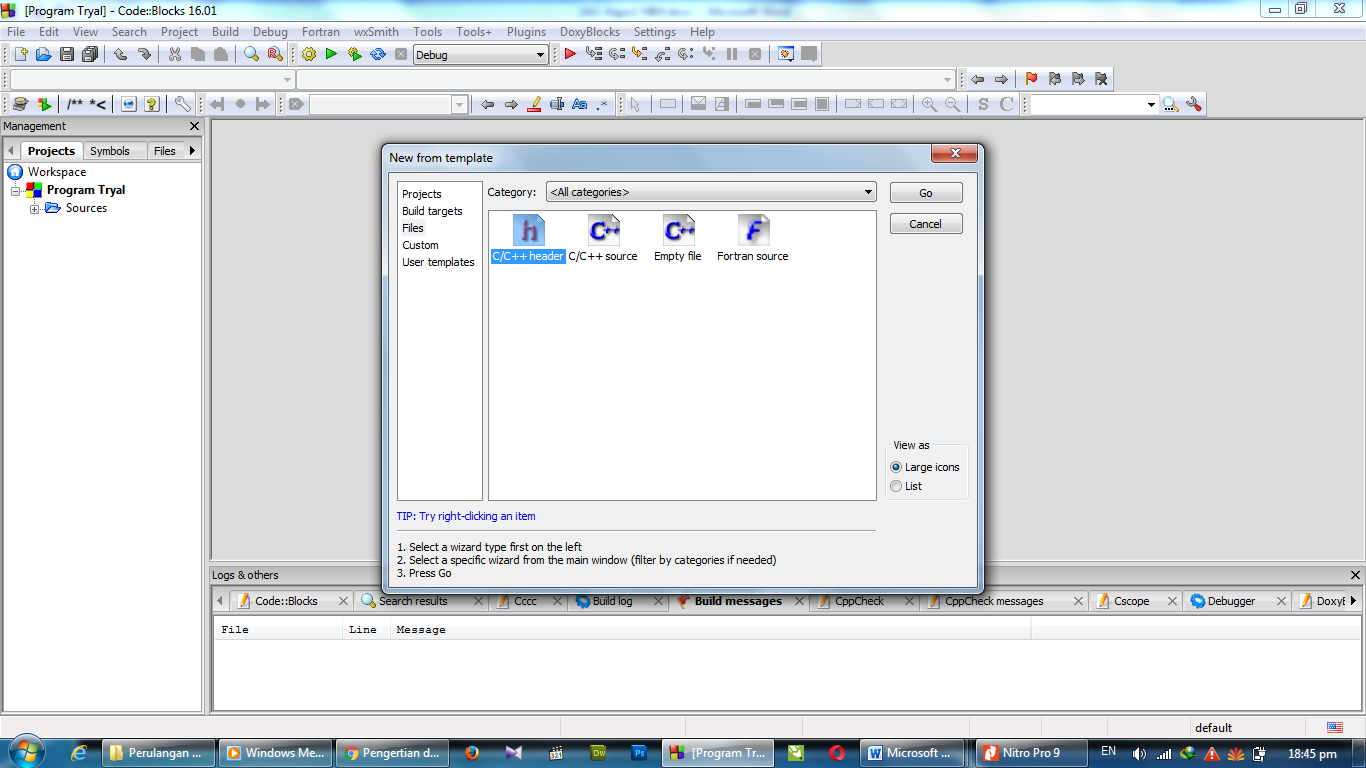Cancel the New from template dialog
Image resolution: width=1366 pixels, height=768 pixels.
coord(925,223)
